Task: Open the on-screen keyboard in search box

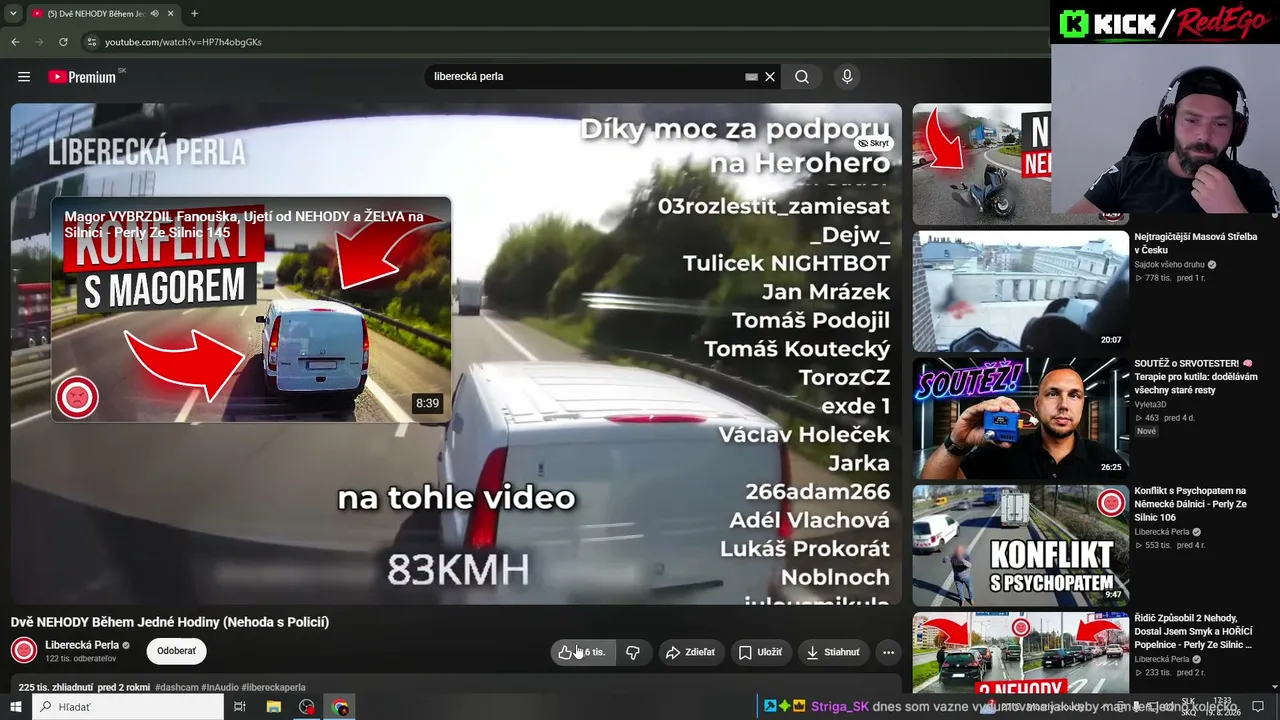Action: tap(751, 77)
